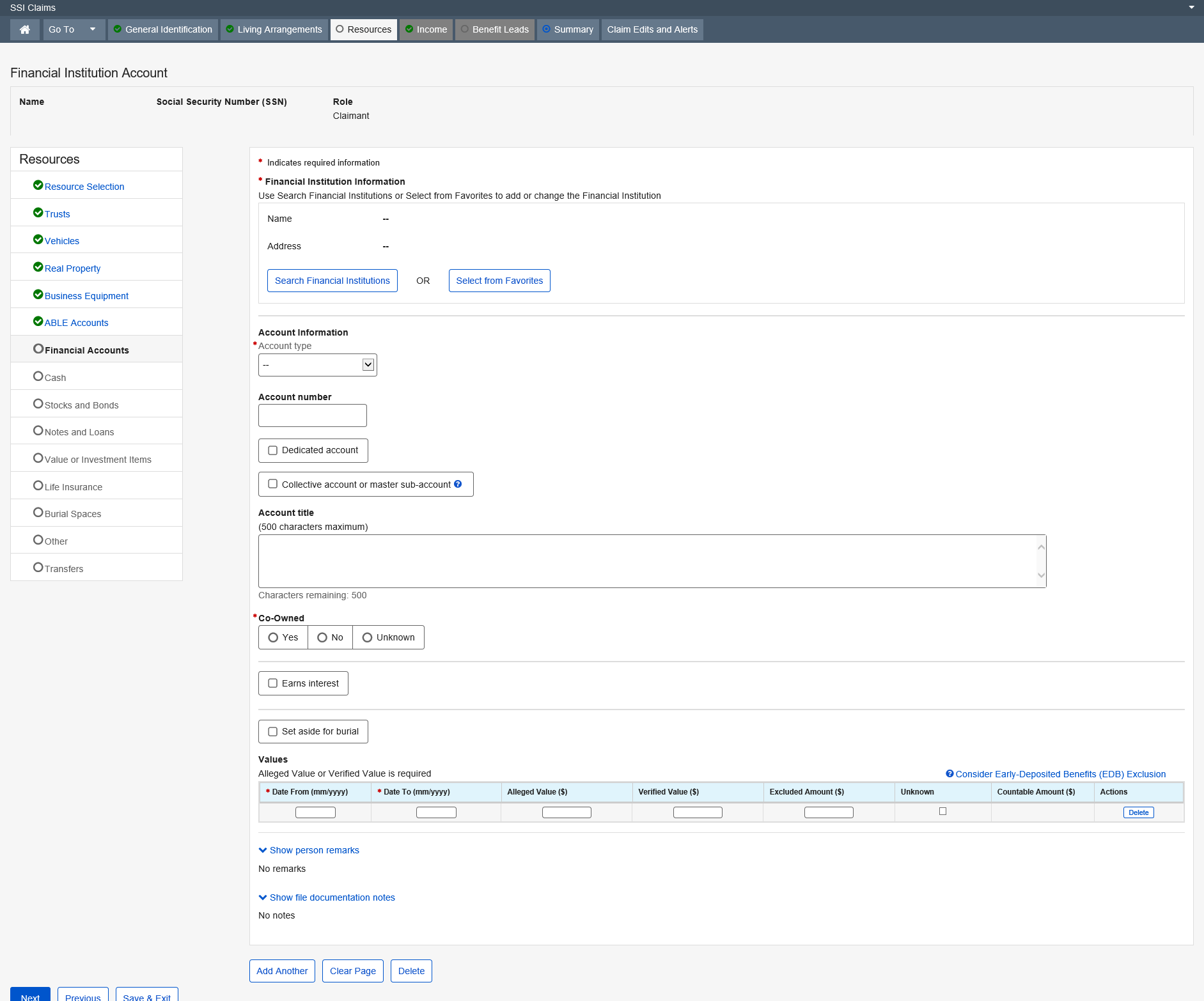Viewport: 1204px width, 1001px height.
Task: Click the status circle beside Life Insurance
Action: coord(38,486)
